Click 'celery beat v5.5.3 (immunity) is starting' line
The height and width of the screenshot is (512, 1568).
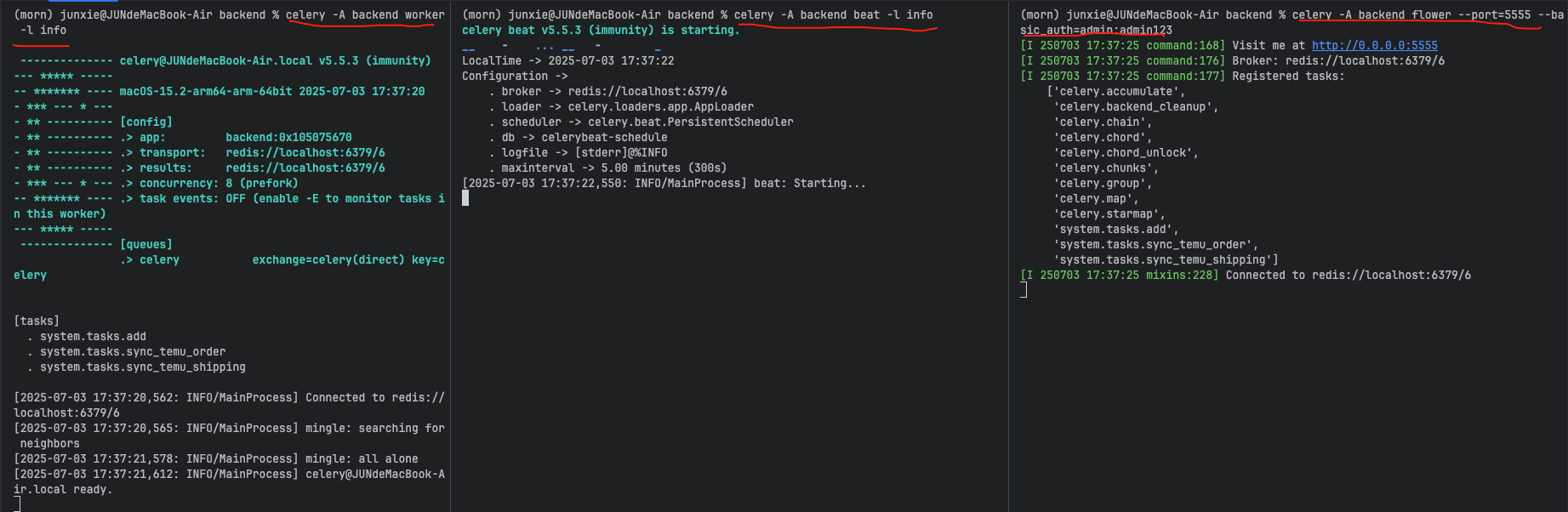tap(600, 31)
